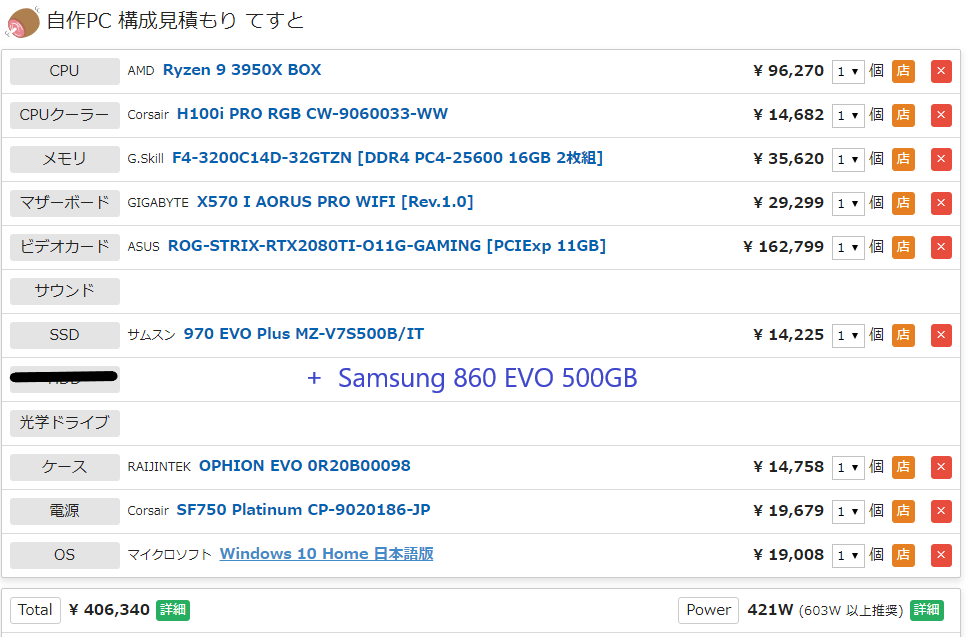Select the CPU category button
The image size is (969, 637).
pyautogui.click(x=65, y=71)
